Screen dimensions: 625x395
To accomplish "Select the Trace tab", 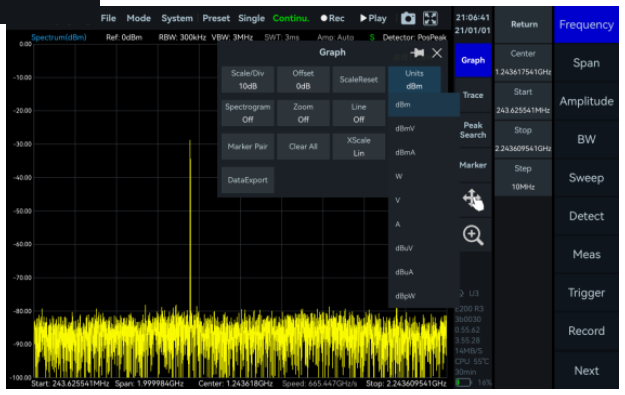I will coord(473,95).
